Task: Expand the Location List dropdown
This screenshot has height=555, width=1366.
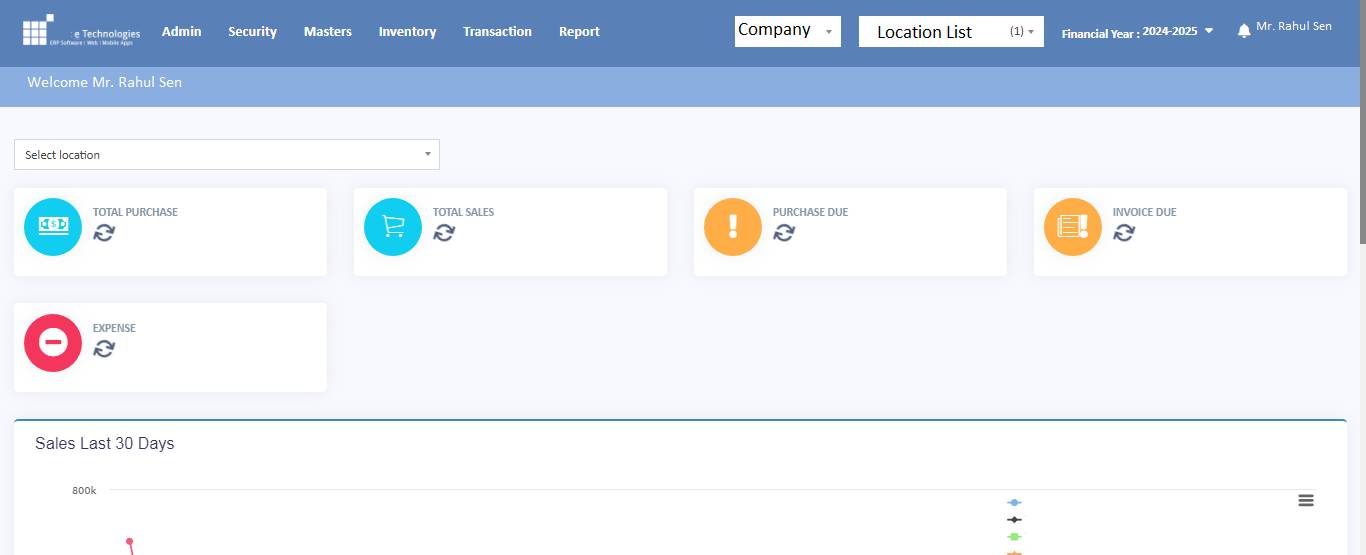Action: (951, 31)
